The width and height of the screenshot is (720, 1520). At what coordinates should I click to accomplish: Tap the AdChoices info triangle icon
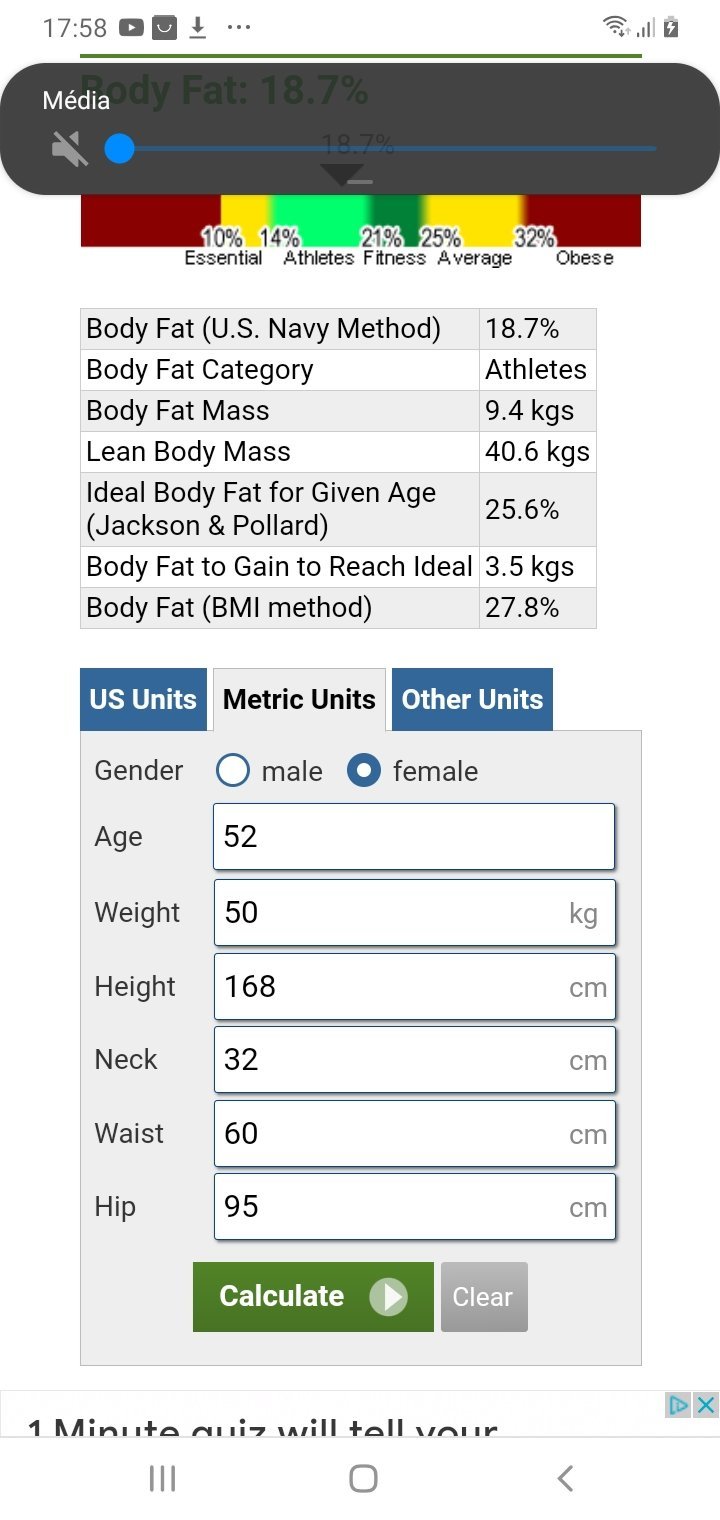point(679,1405)
